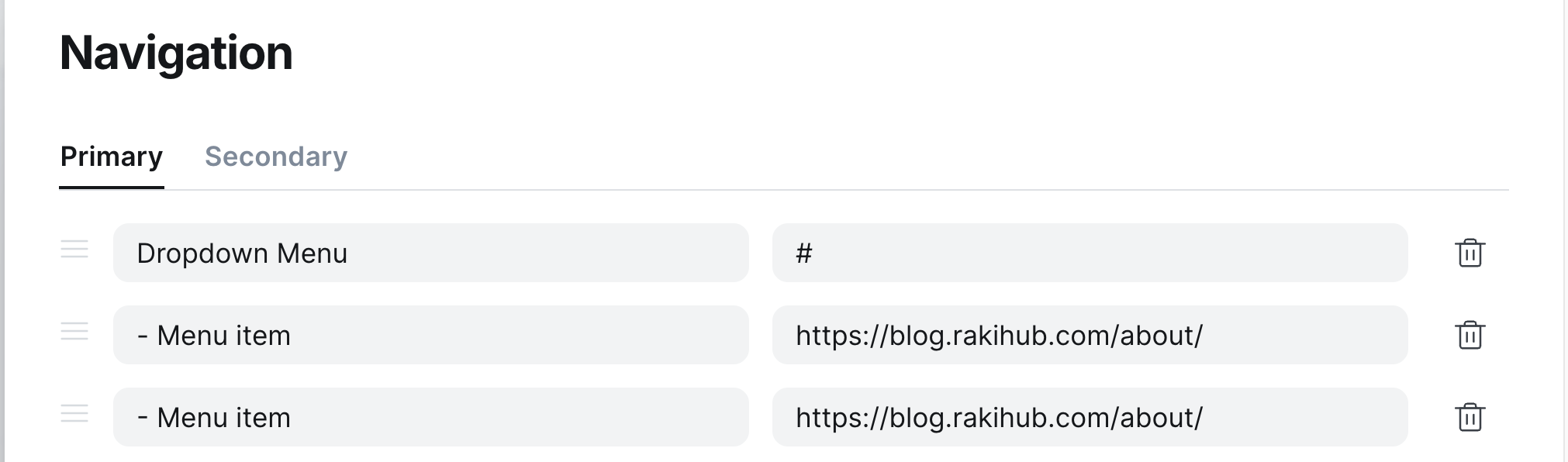The width and height of the screenshot is (1568, 462).
Task: Click the first blog.rakihub.com/about URL input
Action: click(1089, 336)
